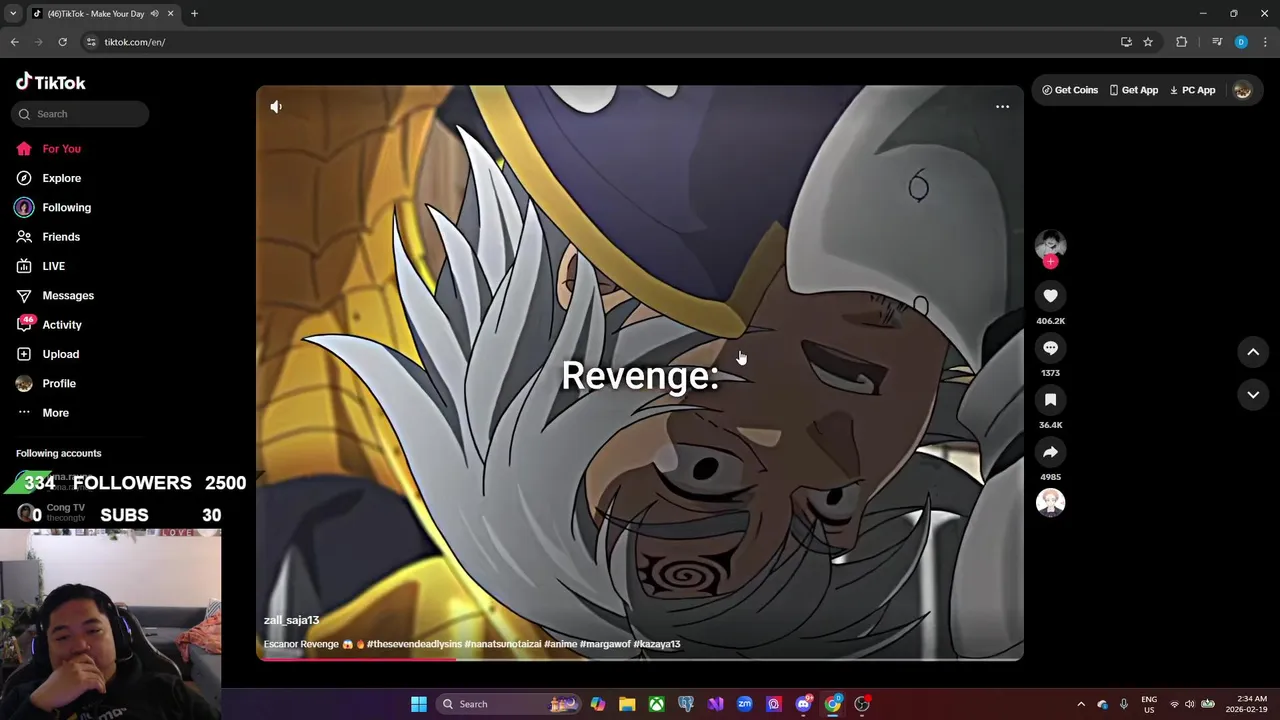Open the volume control in tray
The image size is (1280, 720).
pyautogui.click(x=1189, y=704)
